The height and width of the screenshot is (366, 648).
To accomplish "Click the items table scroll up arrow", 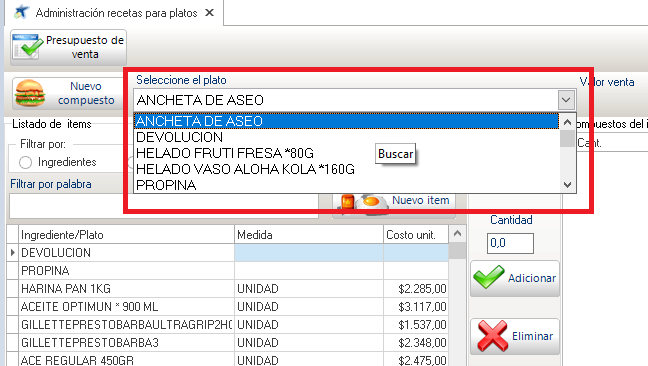I will (457, 234).
